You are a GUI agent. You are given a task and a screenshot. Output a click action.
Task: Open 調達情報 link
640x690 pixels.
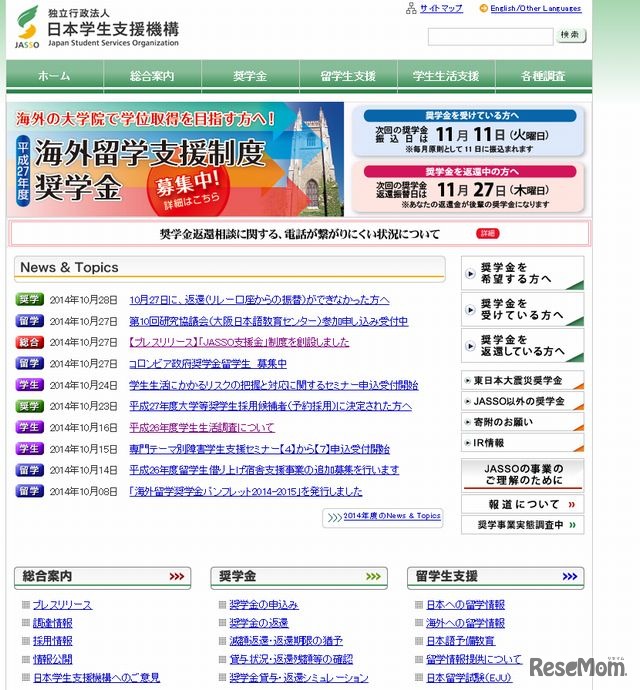pos(53,623)
